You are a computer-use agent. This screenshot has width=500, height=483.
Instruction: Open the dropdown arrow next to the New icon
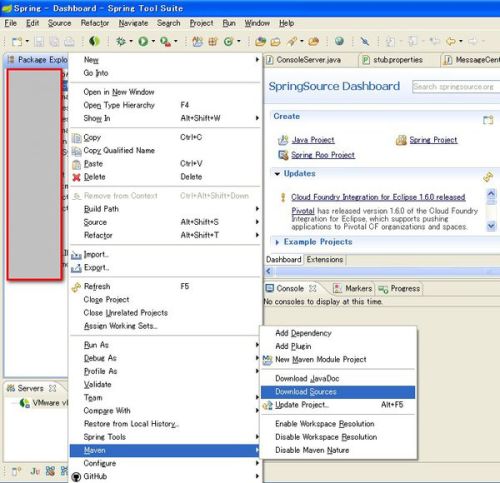27,41
